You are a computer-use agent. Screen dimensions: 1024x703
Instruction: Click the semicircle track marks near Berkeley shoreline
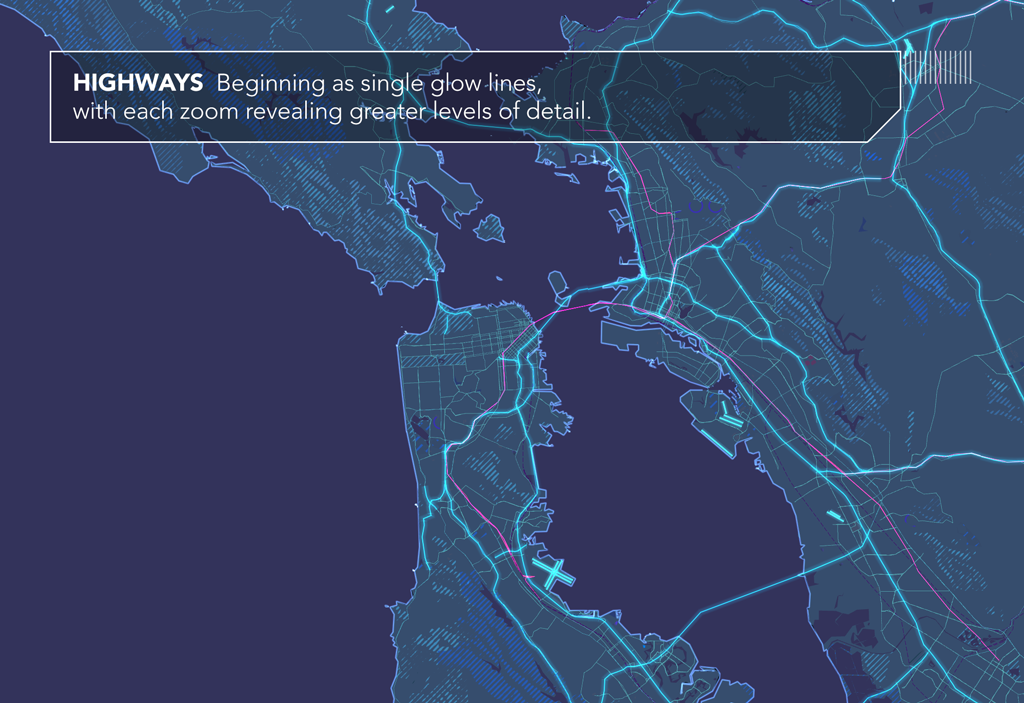(705, 207)
